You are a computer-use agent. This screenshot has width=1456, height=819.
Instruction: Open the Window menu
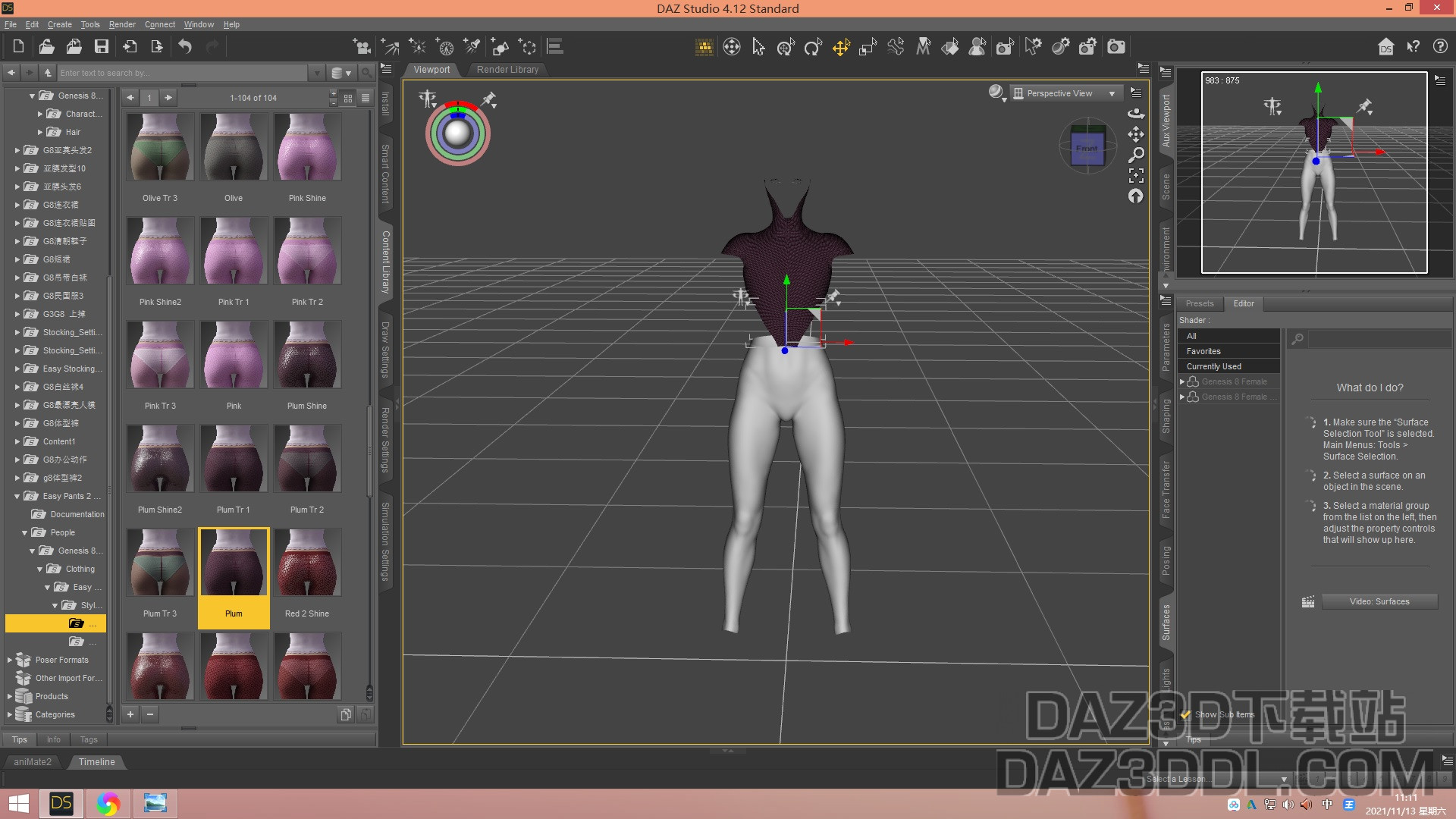(199, 24)
